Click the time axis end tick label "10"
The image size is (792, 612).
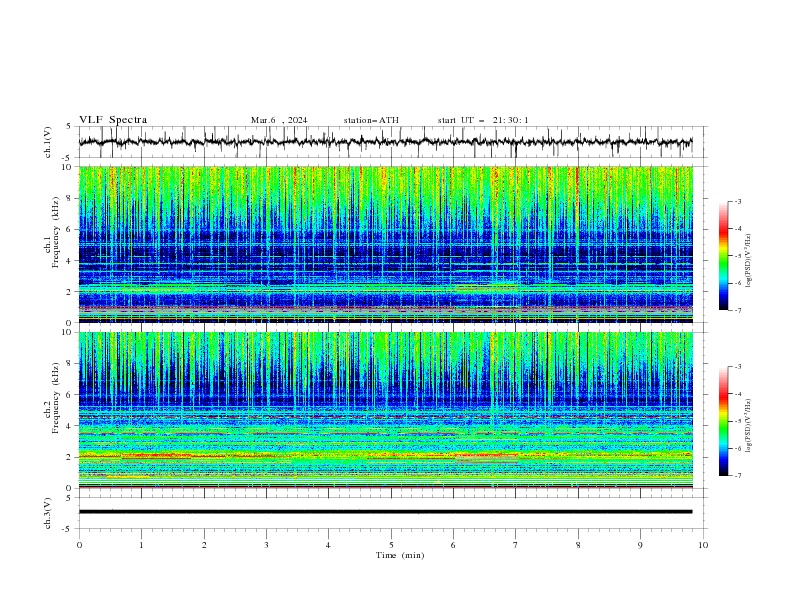703,545
